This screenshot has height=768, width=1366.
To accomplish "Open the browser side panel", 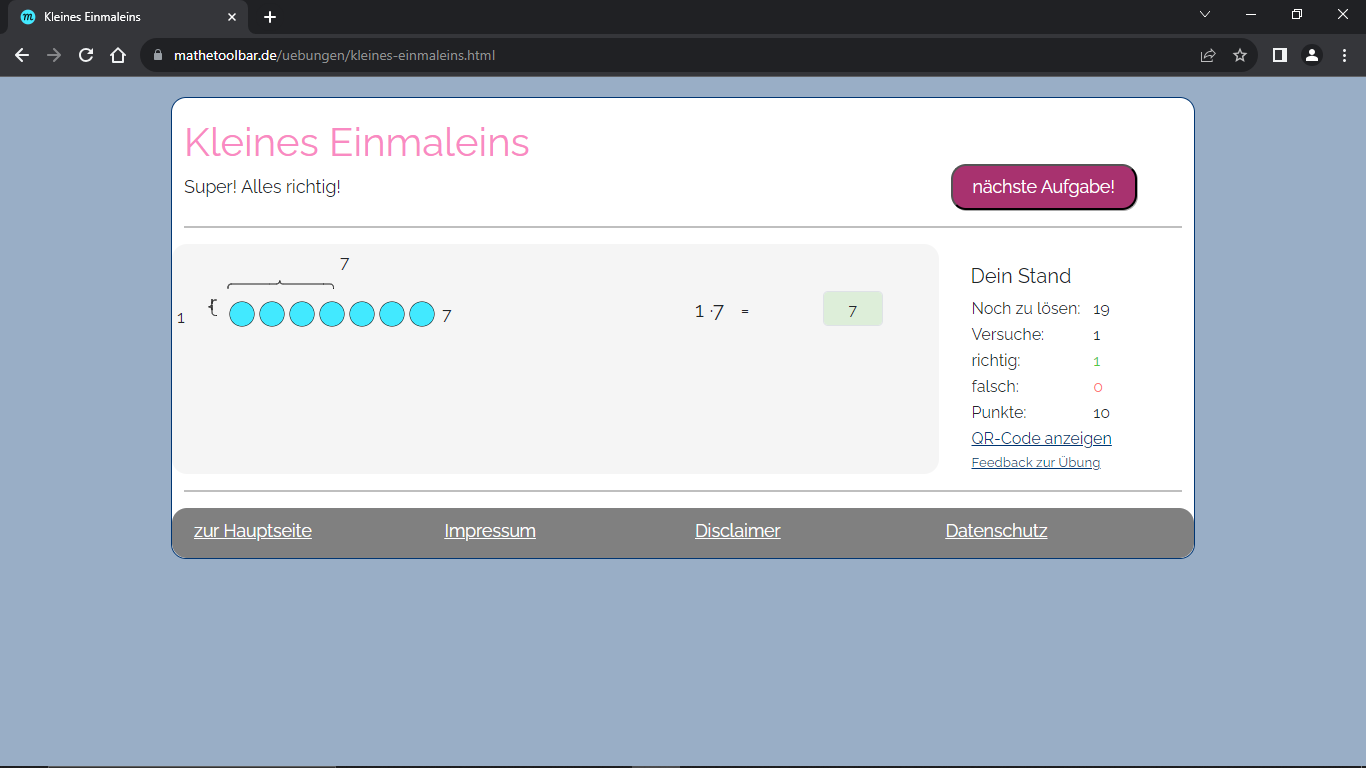I will click(x=1279, y=56).
